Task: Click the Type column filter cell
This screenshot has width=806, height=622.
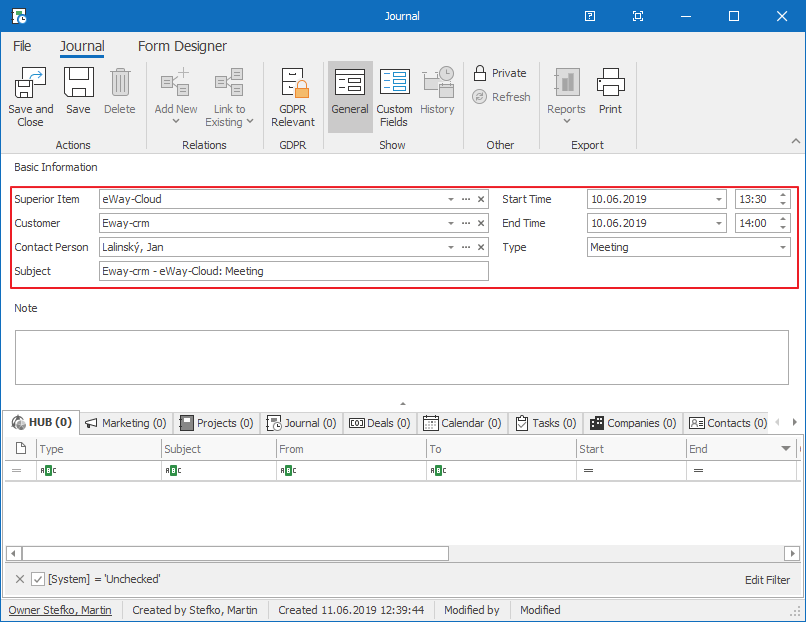Action: click(99, 470)
